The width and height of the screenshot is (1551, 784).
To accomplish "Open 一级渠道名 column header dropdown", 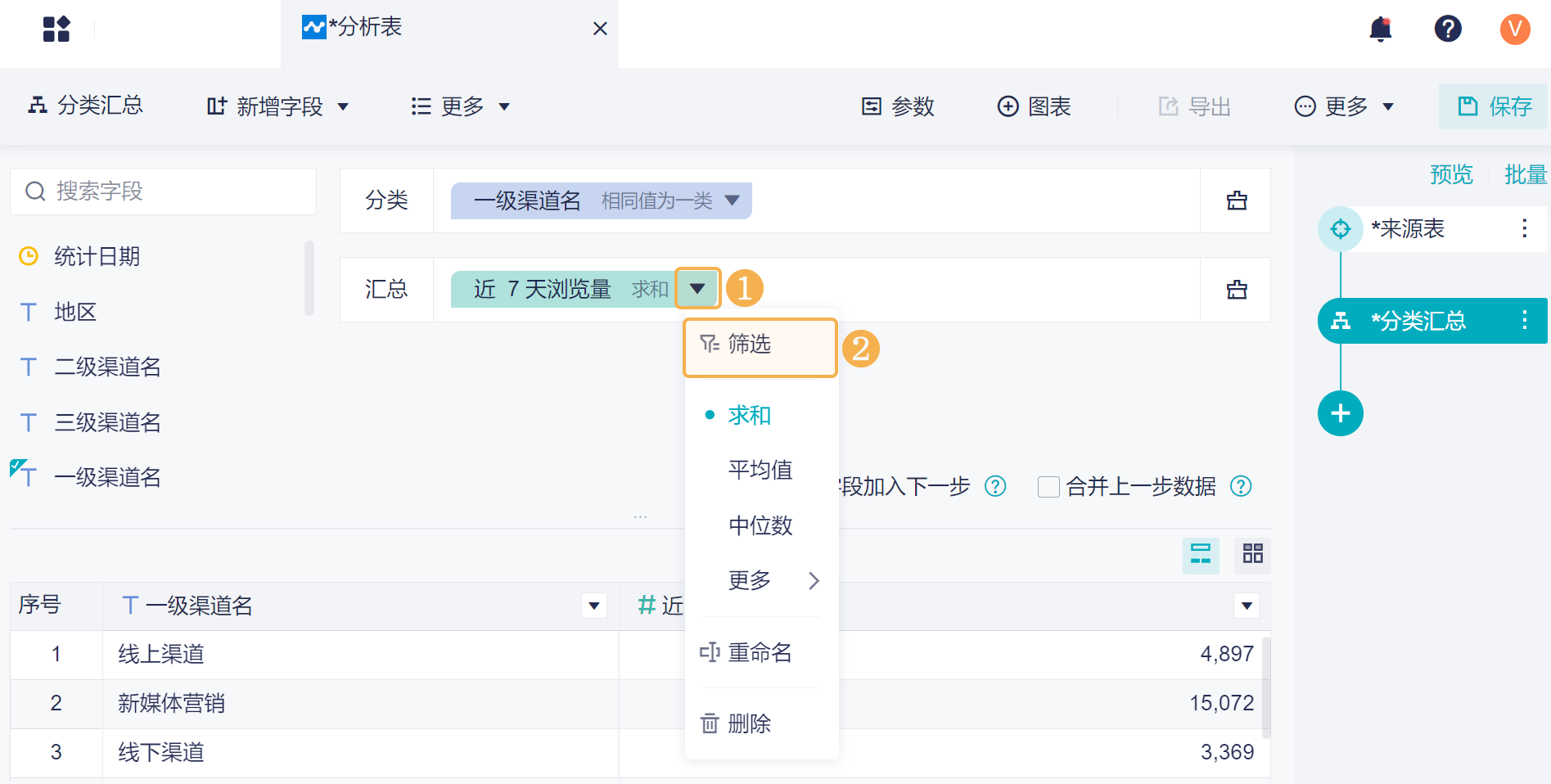I will tap(594, 606).
